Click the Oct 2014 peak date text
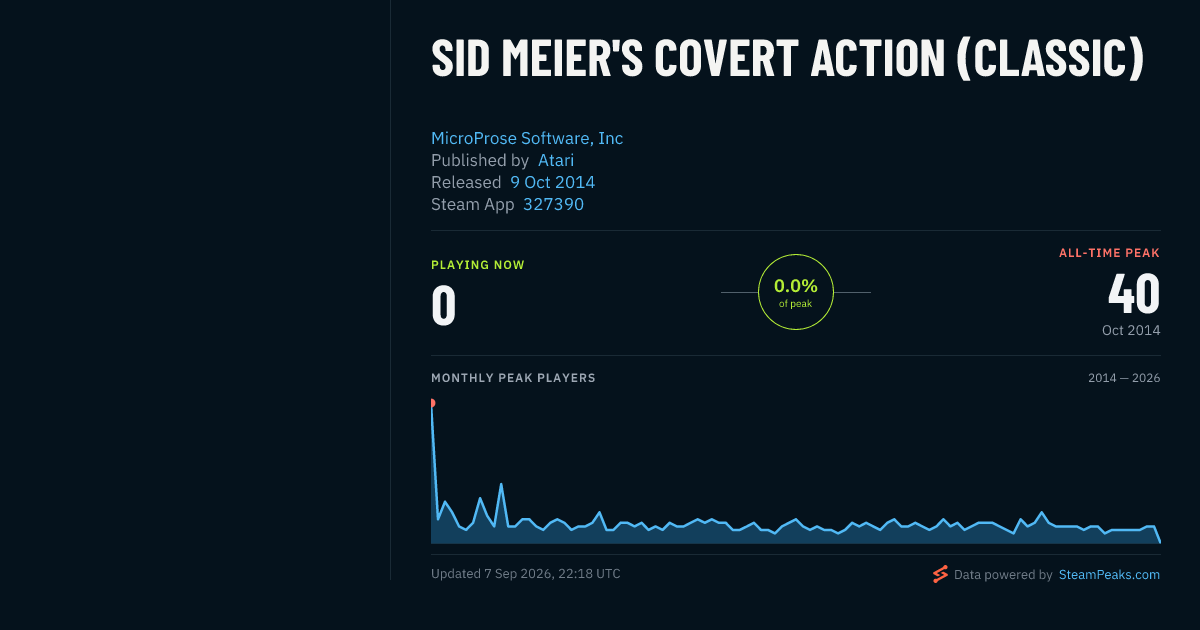This screenshot has height=630, width=1200. click(1131, 330)
